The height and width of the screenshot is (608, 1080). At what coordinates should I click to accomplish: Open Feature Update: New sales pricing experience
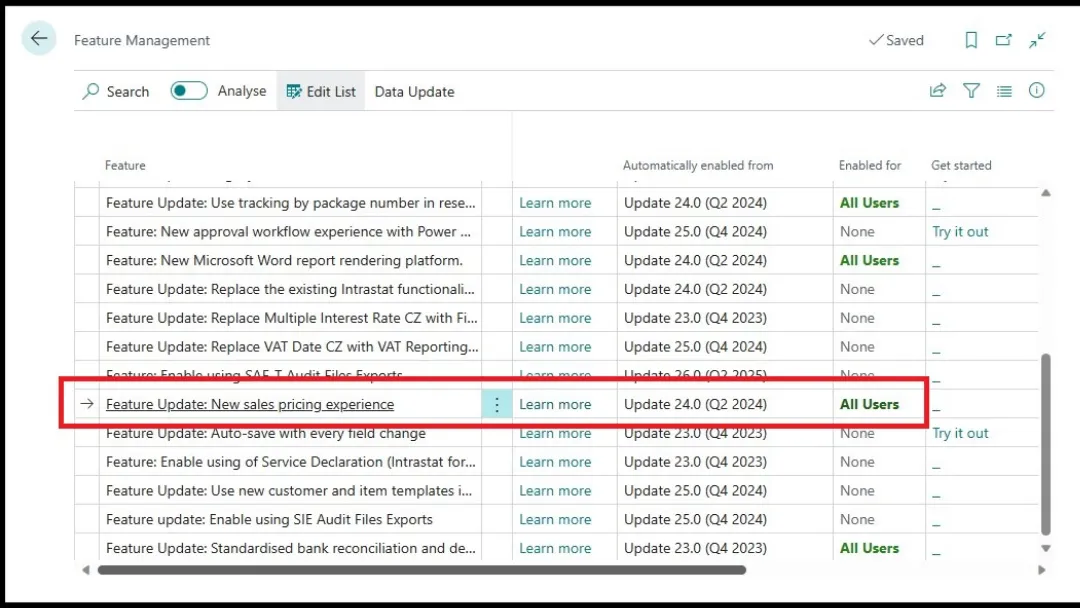250,404
